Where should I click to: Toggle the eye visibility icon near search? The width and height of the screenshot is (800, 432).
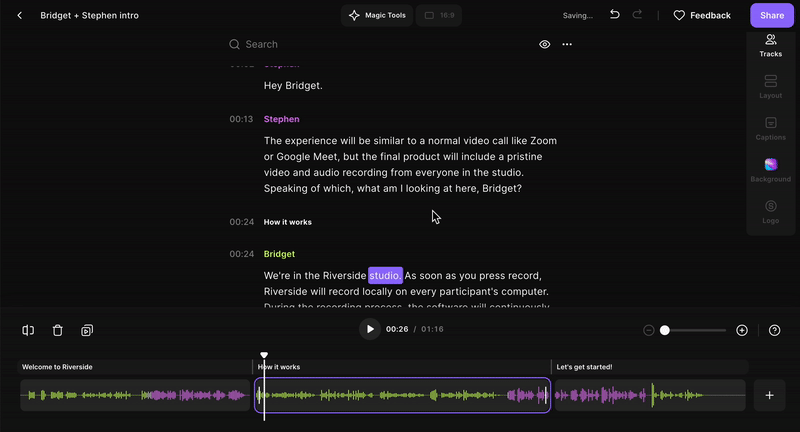pyautogui.click(x=544, y=44)
